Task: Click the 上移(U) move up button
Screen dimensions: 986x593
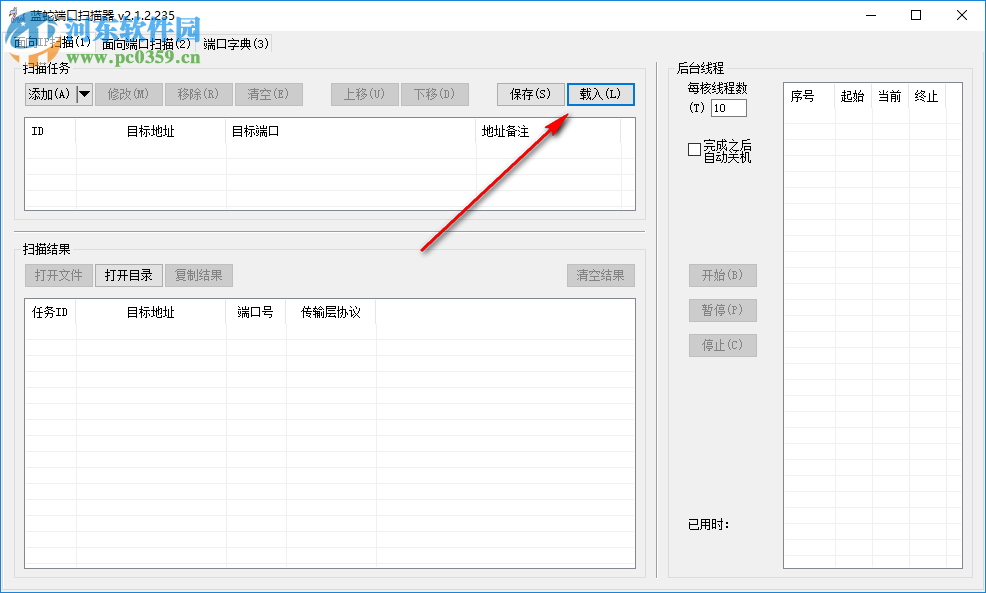Action: coord(364,94)
